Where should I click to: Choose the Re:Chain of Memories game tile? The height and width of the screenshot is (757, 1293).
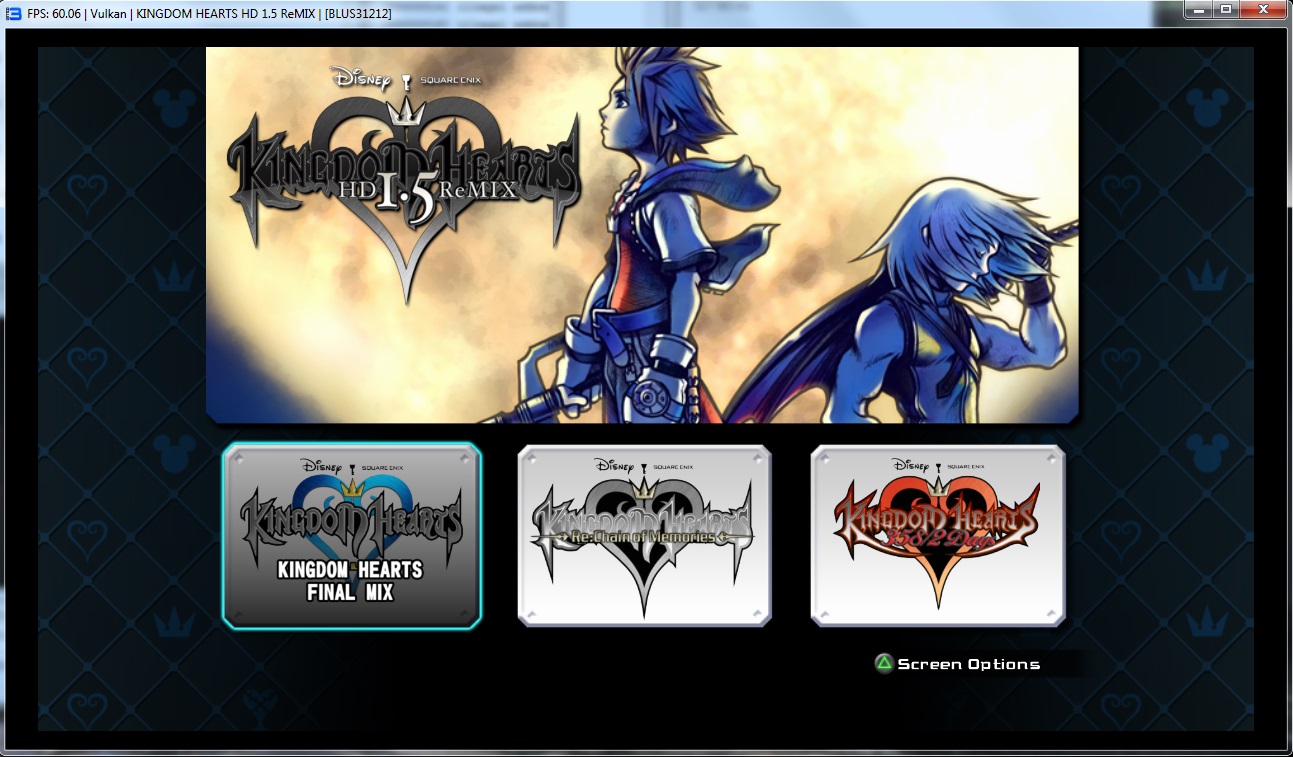pos(644,536)
